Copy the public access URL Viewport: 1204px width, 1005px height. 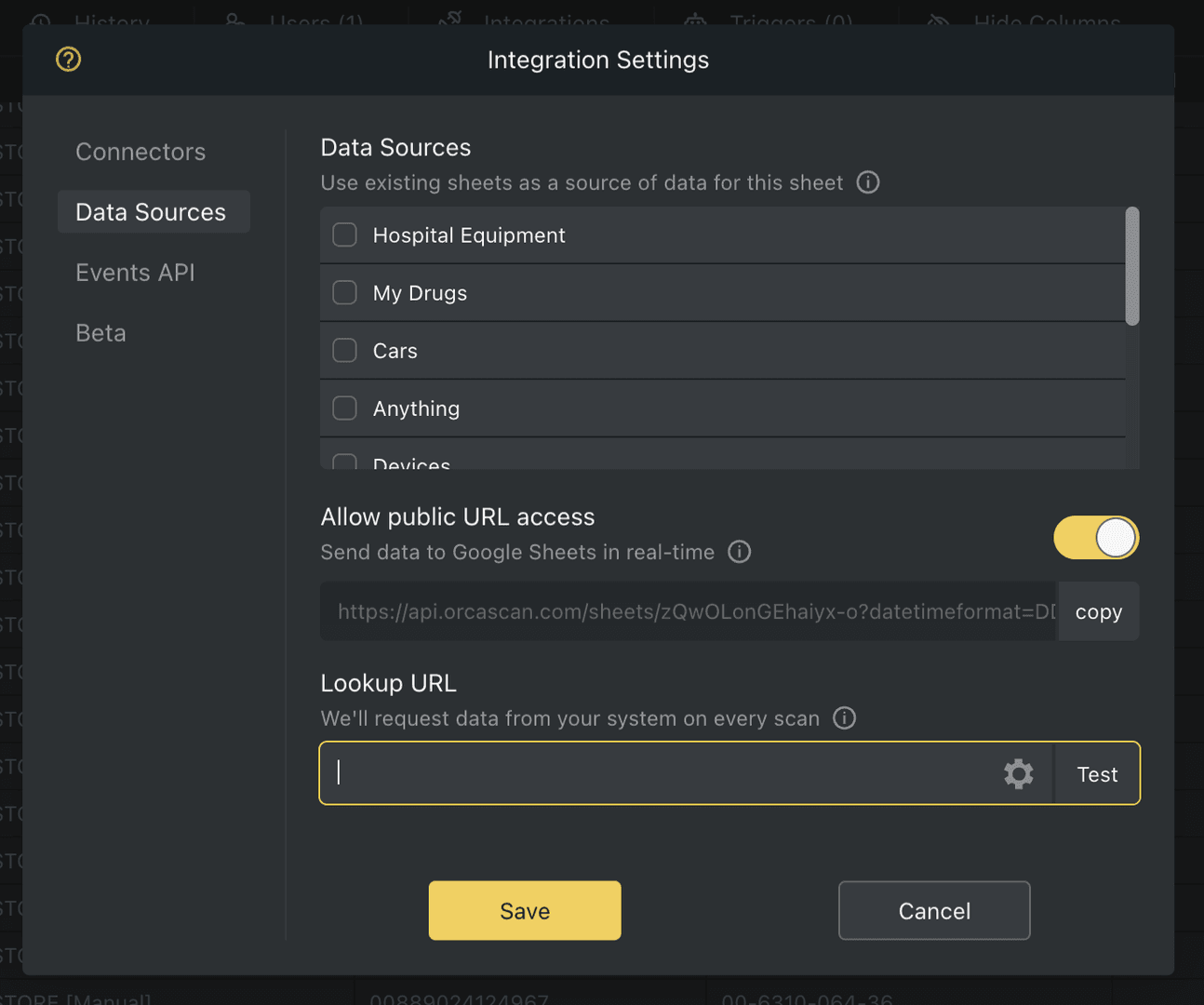click(x=1098, y=611)
